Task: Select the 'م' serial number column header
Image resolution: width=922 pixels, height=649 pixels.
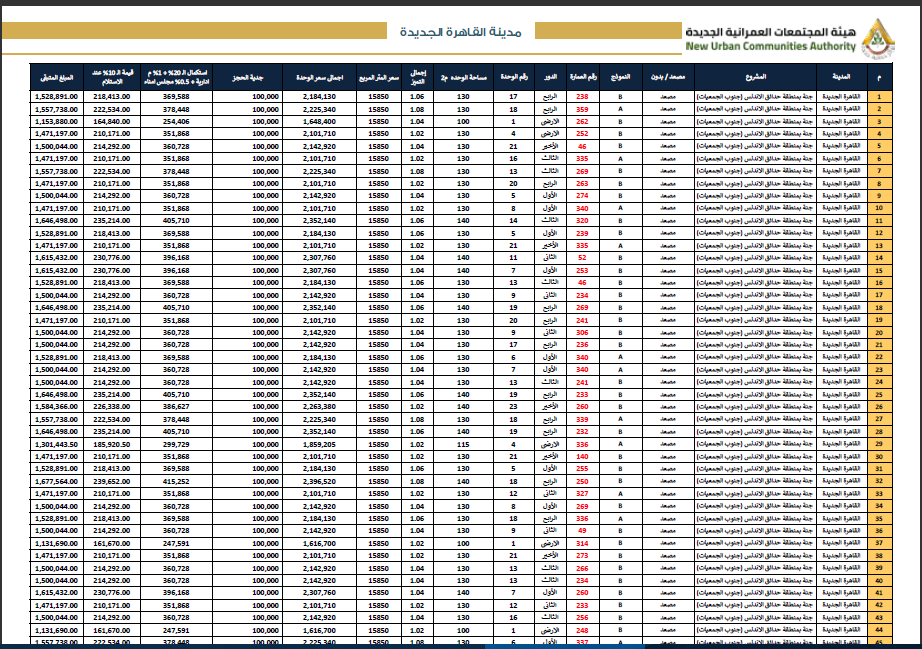Action: [x=879, y=77]
